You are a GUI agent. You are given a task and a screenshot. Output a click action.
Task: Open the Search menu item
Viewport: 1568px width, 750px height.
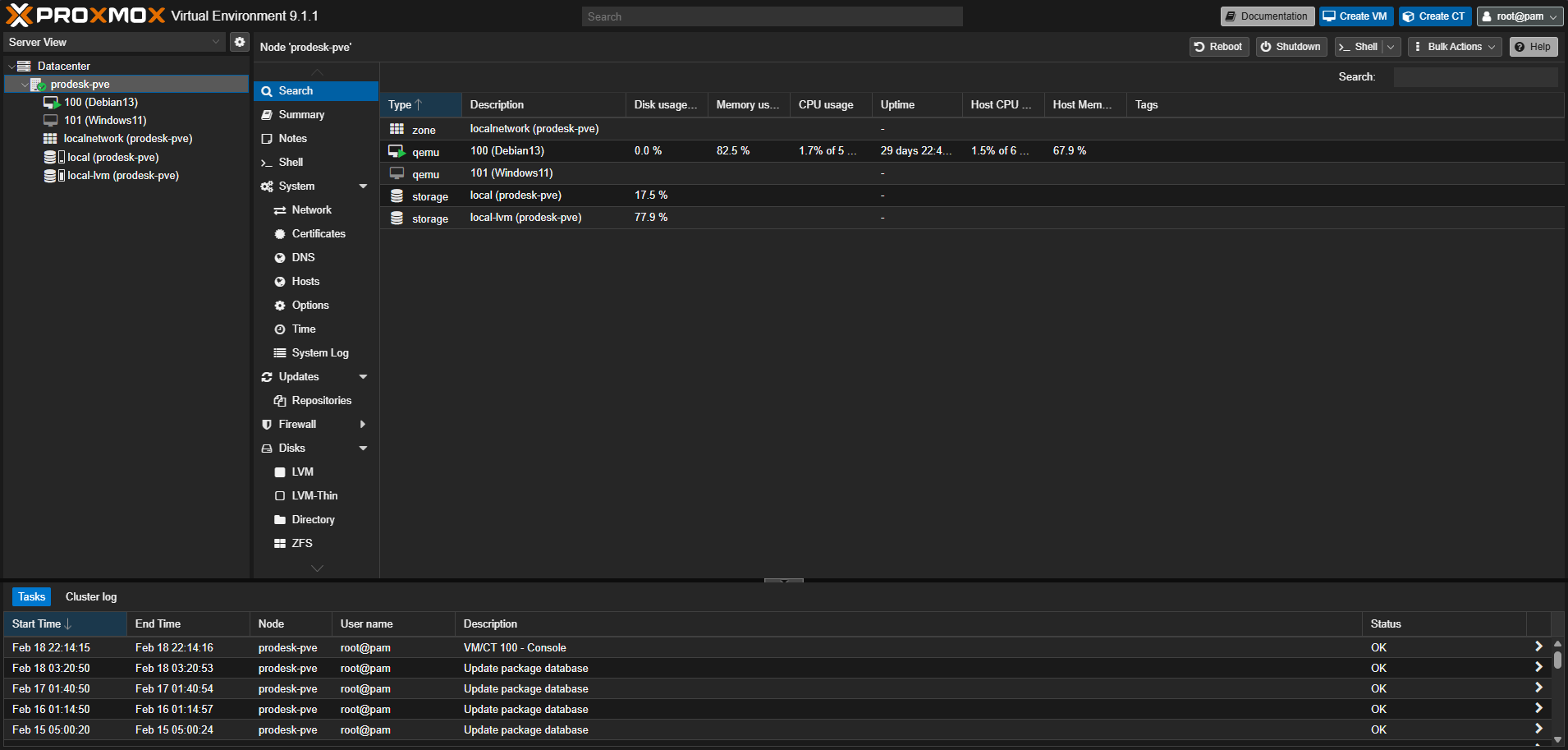coord(316,91)
